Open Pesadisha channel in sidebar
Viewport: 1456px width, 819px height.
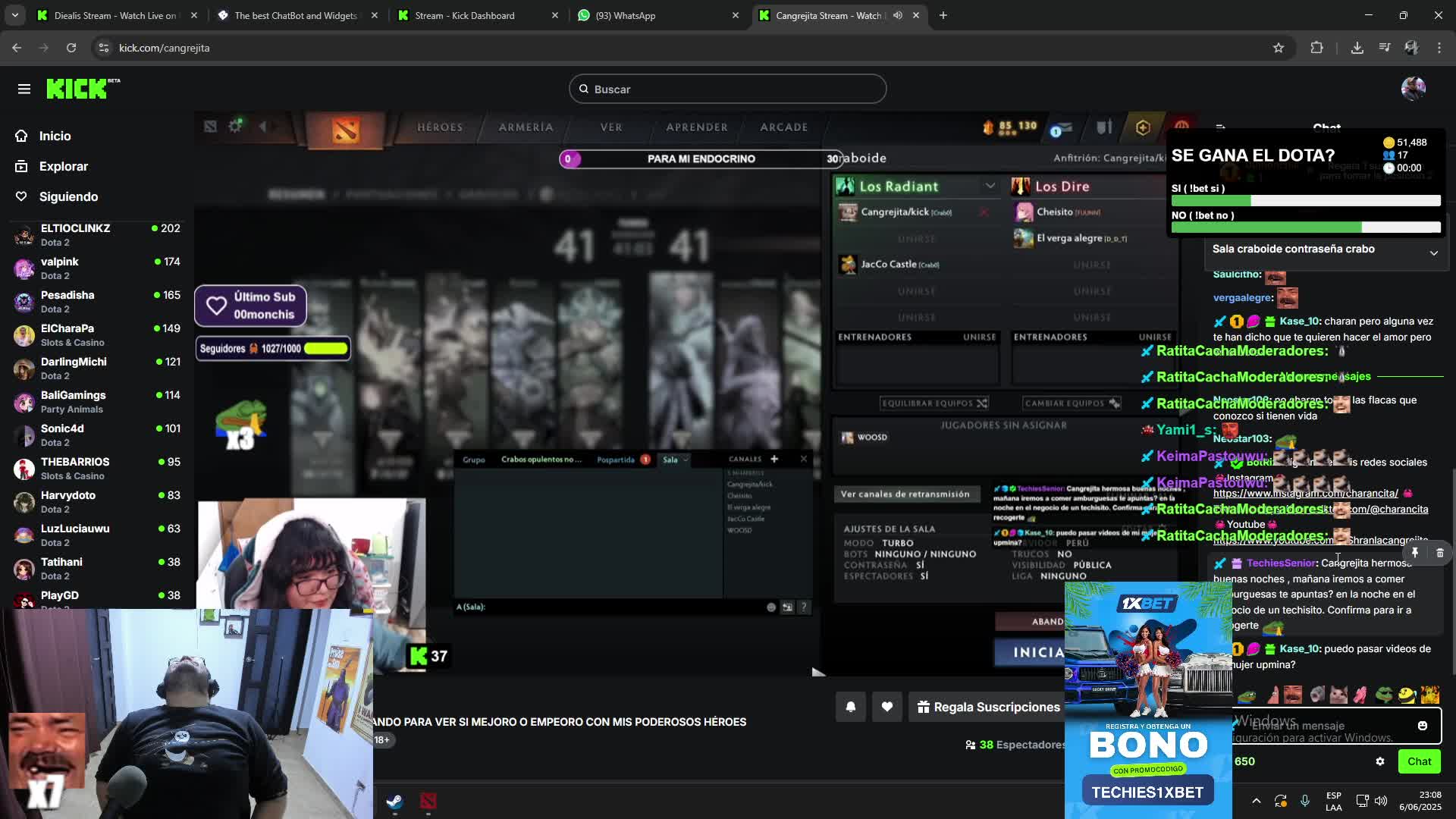pos(97,302)
